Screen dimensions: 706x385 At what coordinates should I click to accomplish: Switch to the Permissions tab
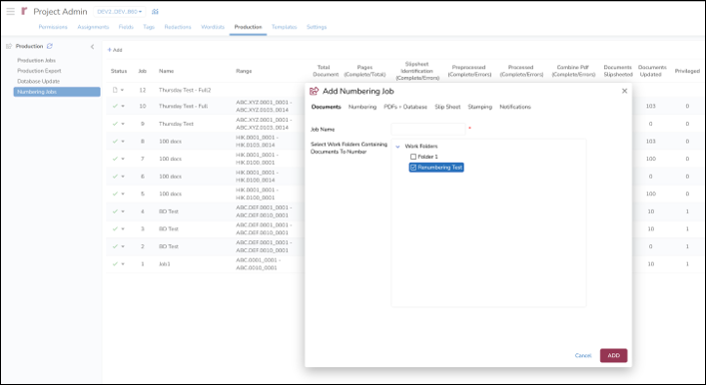tap(53, 27)
